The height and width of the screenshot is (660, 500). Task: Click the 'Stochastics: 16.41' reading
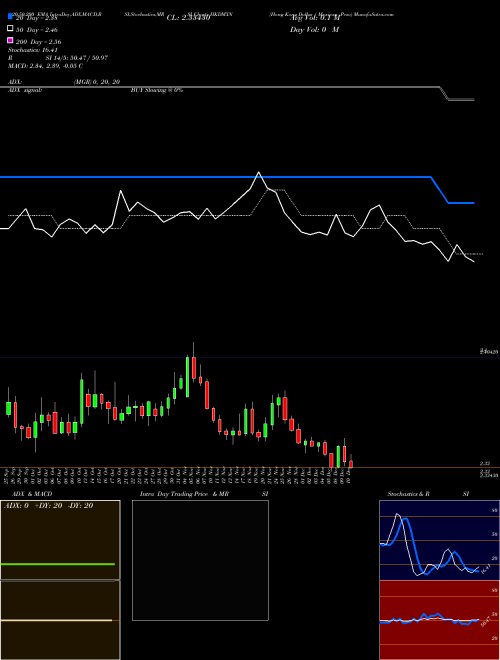click(x=32, y=50)
